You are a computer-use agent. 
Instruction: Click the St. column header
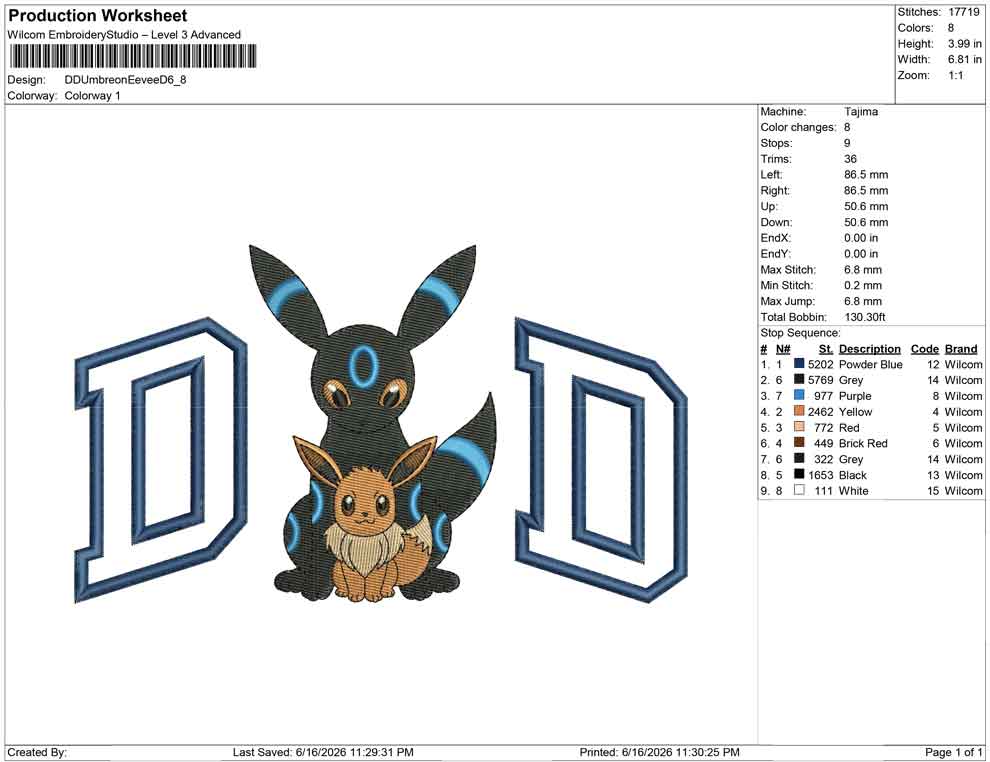point(826,348)
